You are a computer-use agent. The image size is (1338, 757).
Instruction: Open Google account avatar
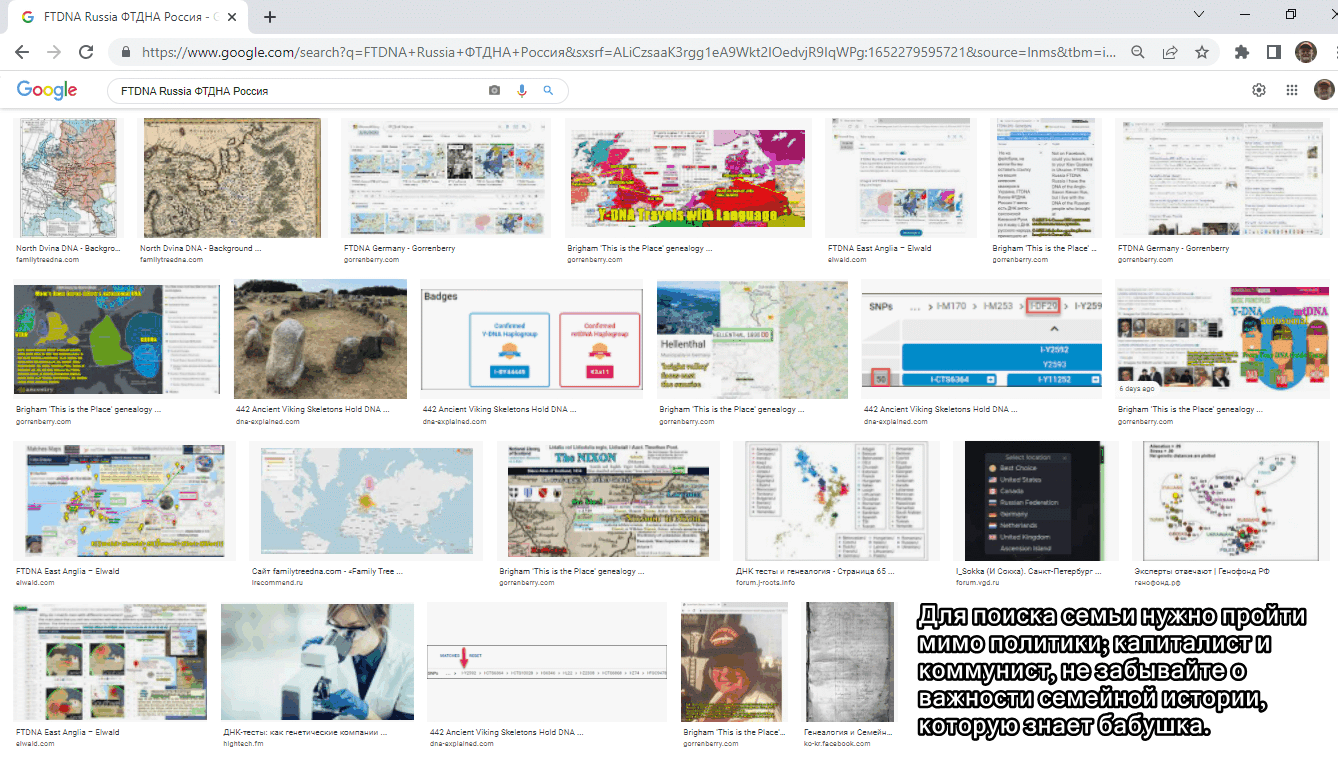(x=1324, y=90)
